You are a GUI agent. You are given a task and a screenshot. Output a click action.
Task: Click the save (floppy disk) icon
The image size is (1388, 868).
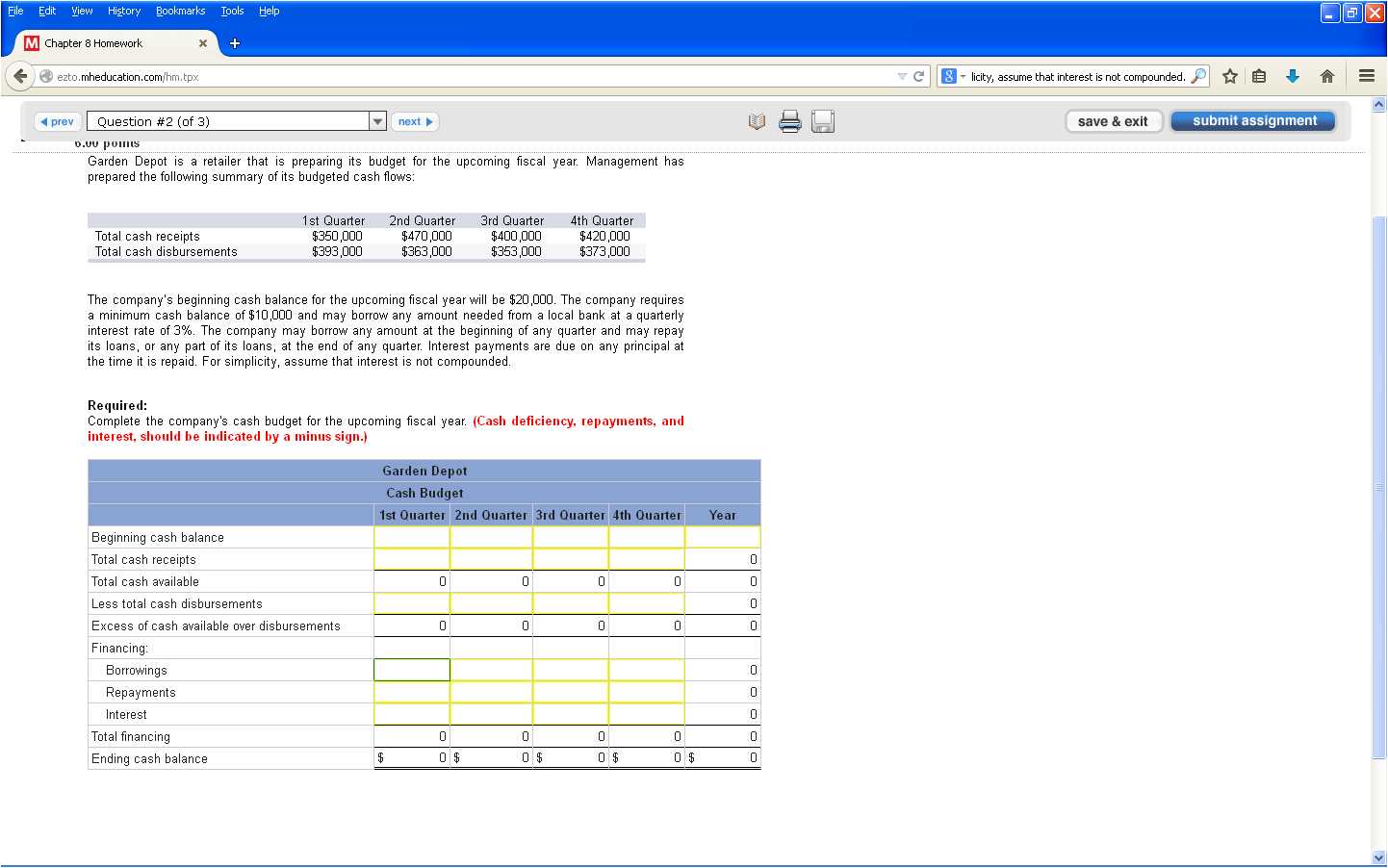(822, 120)
